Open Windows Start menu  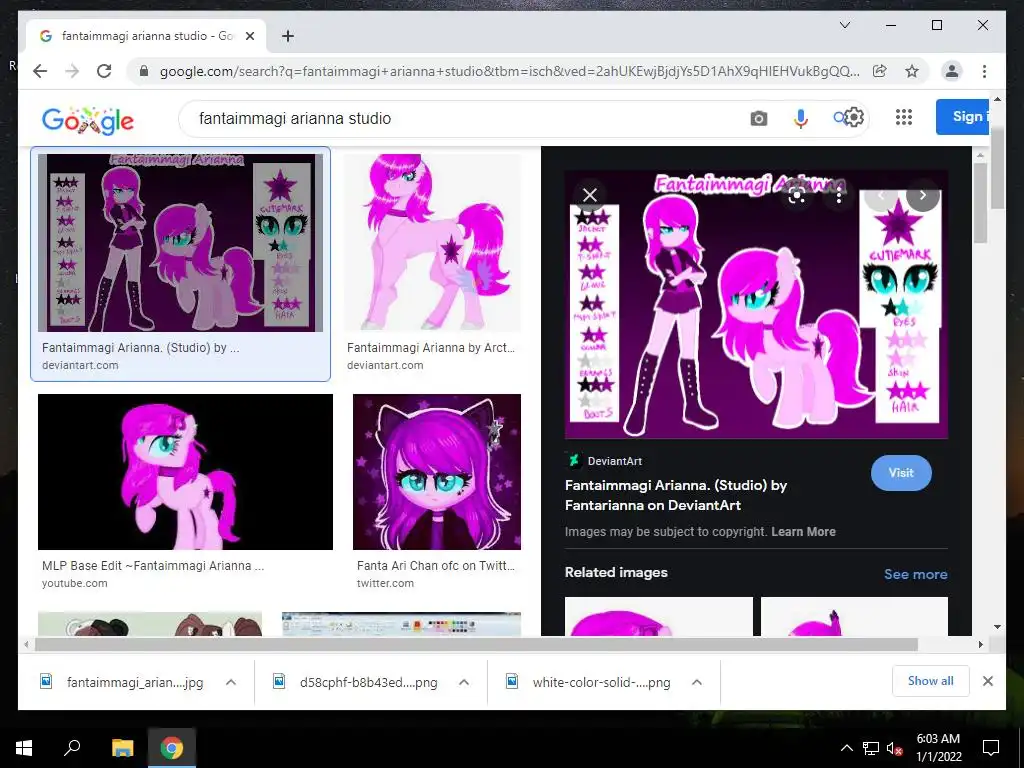click(x=24, y=748)
